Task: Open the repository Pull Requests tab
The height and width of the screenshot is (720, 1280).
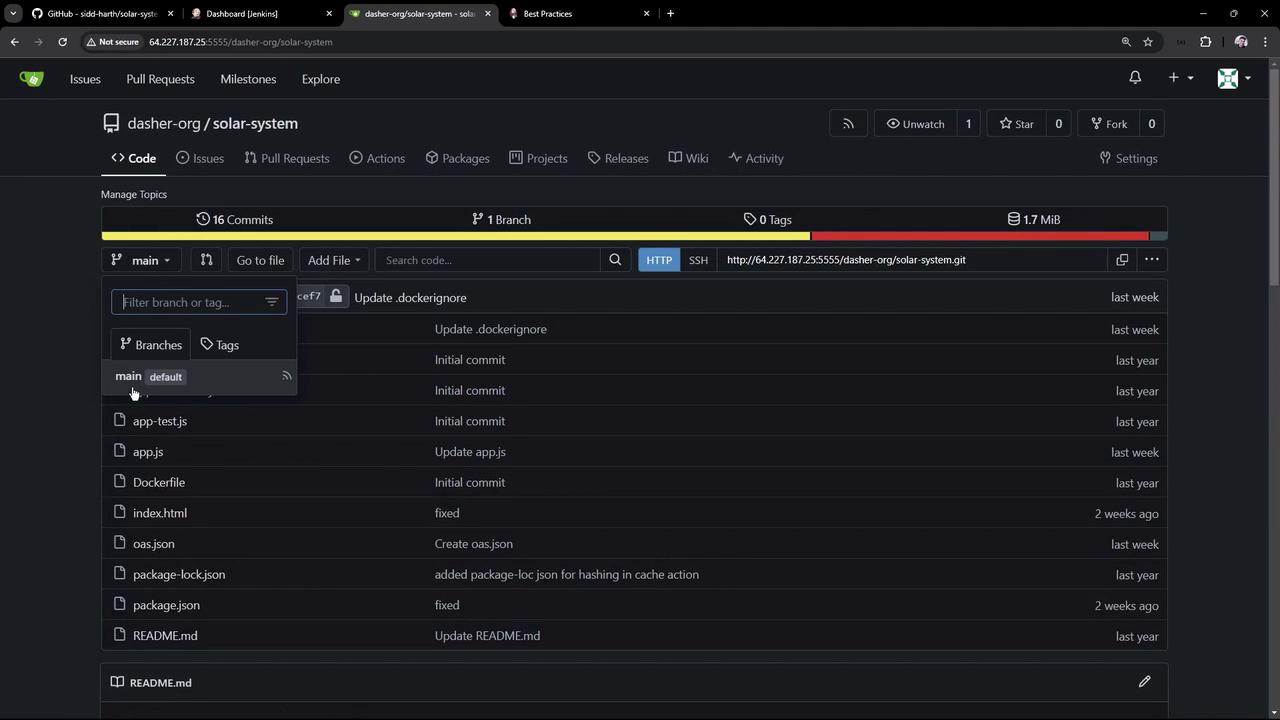Action: [287, 158]
